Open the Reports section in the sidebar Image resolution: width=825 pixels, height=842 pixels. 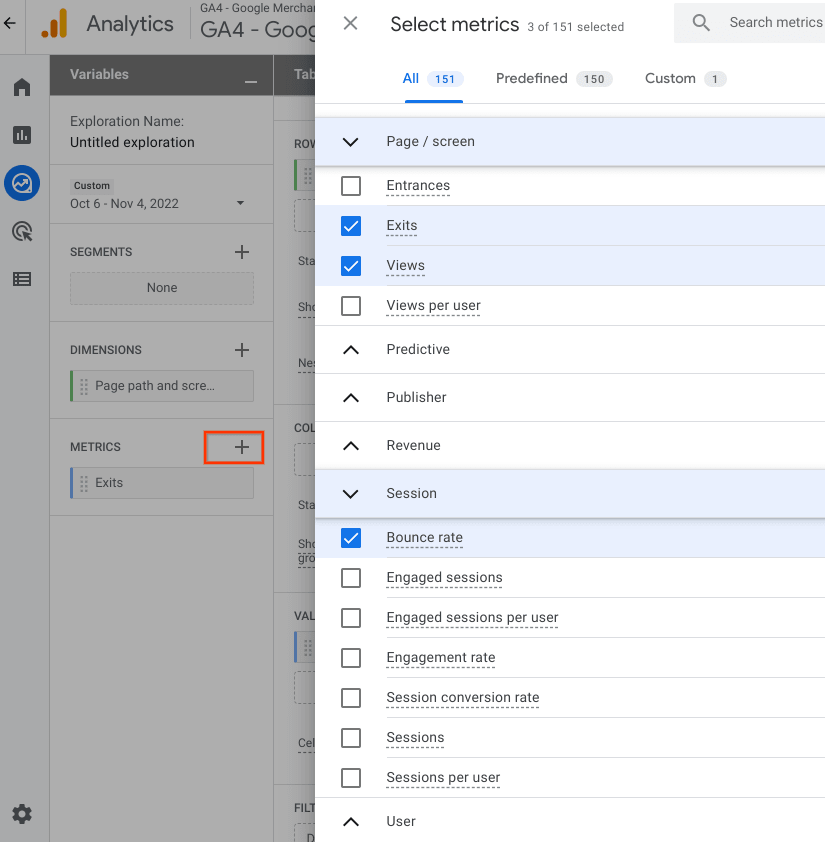[22, 135]
